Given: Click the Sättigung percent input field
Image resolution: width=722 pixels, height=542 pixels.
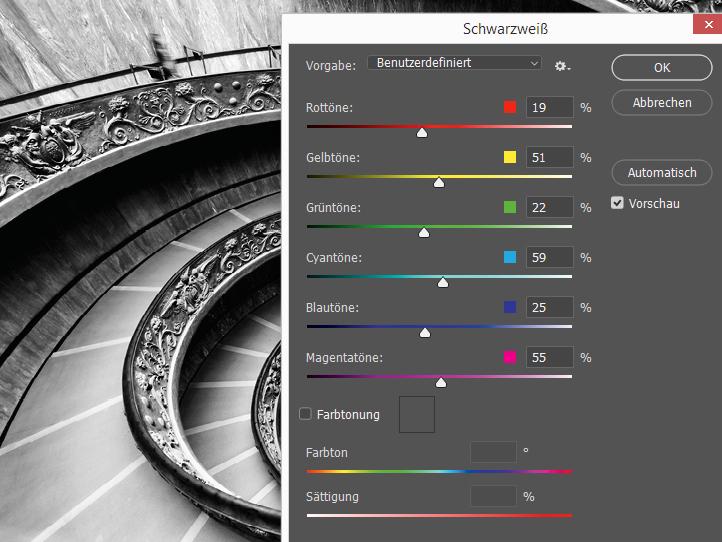Looking at the screenshot, I should pyautogui.click(x=493, y=496).
